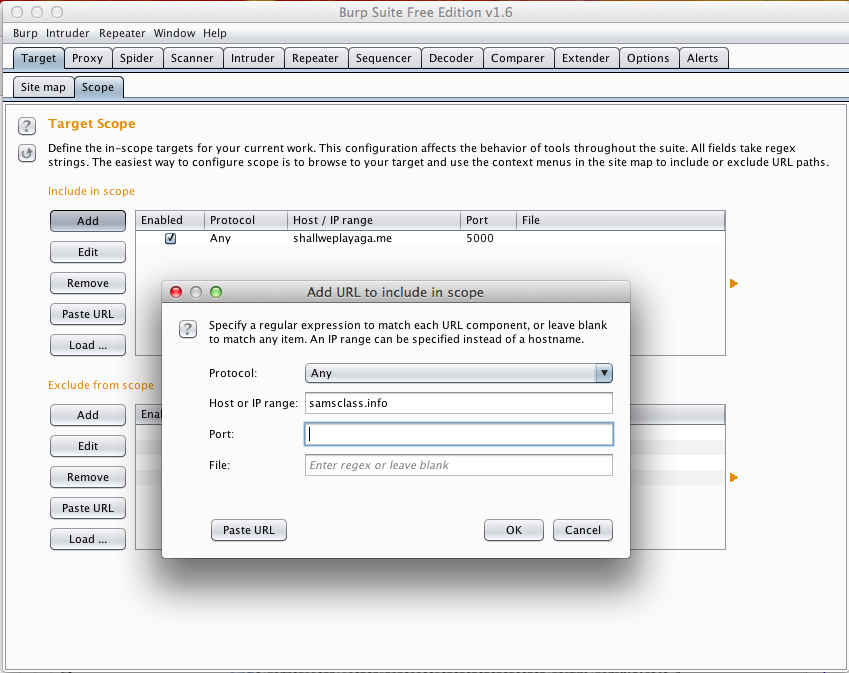Click Edit under Exclude from scope
The width and height of the screenshot is (849, 673).
point(88,446)
